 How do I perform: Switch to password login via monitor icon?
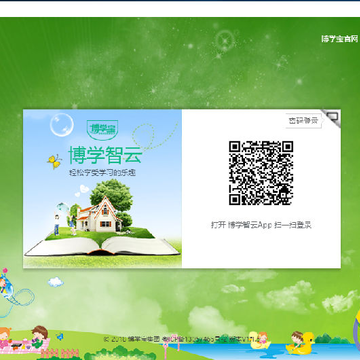tap(332, 118)
